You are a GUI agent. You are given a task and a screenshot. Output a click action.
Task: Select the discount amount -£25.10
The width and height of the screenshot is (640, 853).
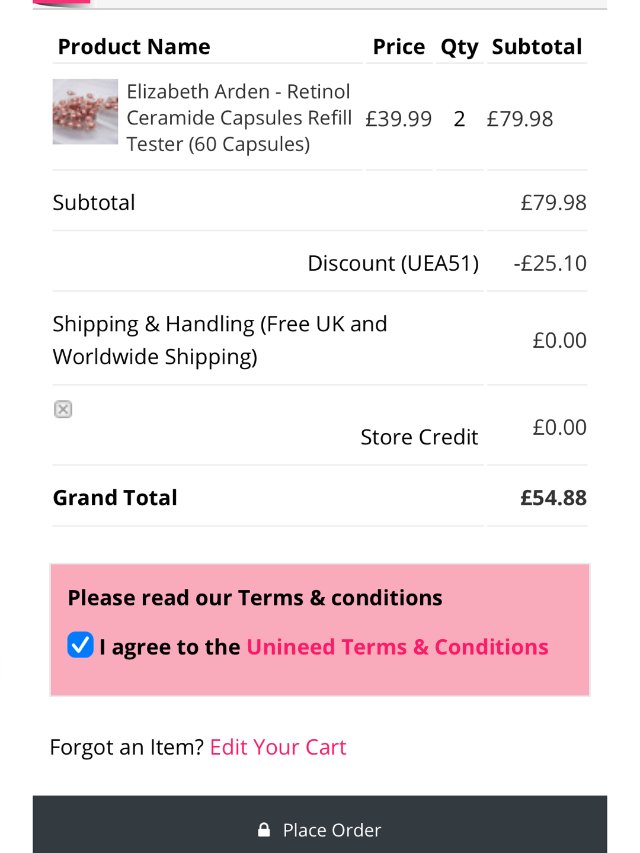[x=550, y=263]
